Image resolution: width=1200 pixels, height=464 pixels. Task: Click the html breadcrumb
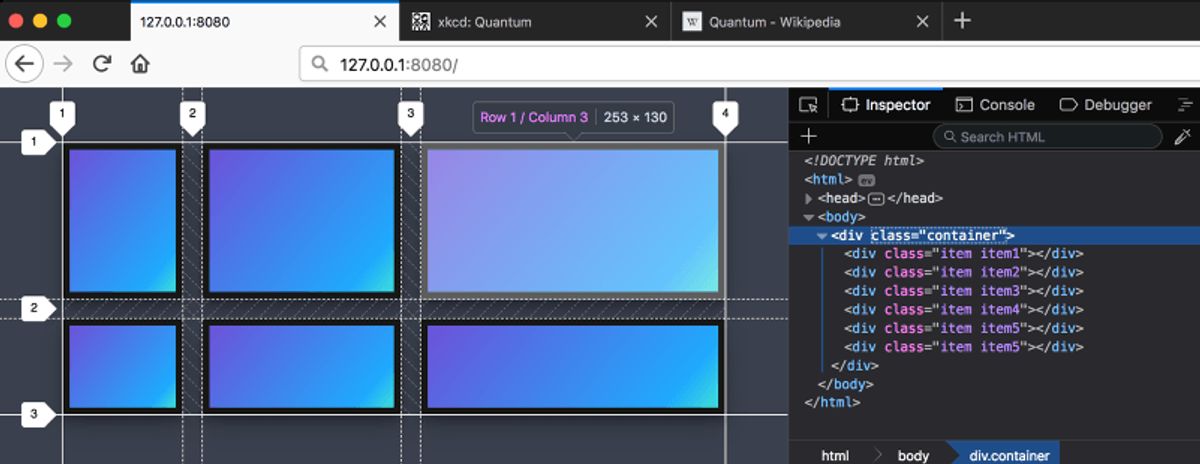pos(835,455)
